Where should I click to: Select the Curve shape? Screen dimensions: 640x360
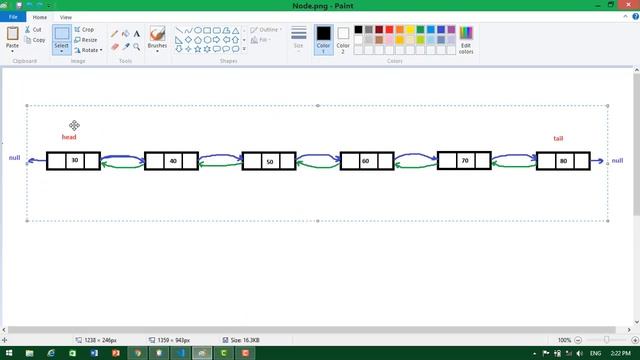click(188, 31)
